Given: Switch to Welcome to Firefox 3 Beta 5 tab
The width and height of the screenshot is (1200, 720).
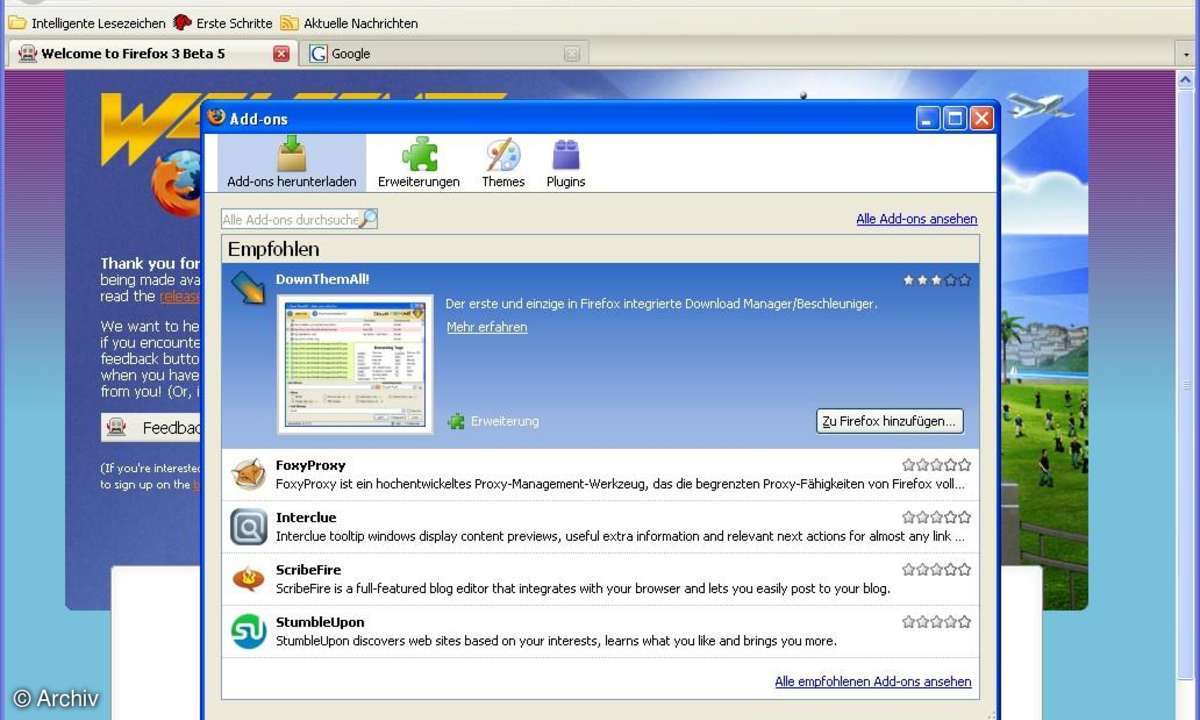Looking at the screenshot, I should click(x=152, y=53).
